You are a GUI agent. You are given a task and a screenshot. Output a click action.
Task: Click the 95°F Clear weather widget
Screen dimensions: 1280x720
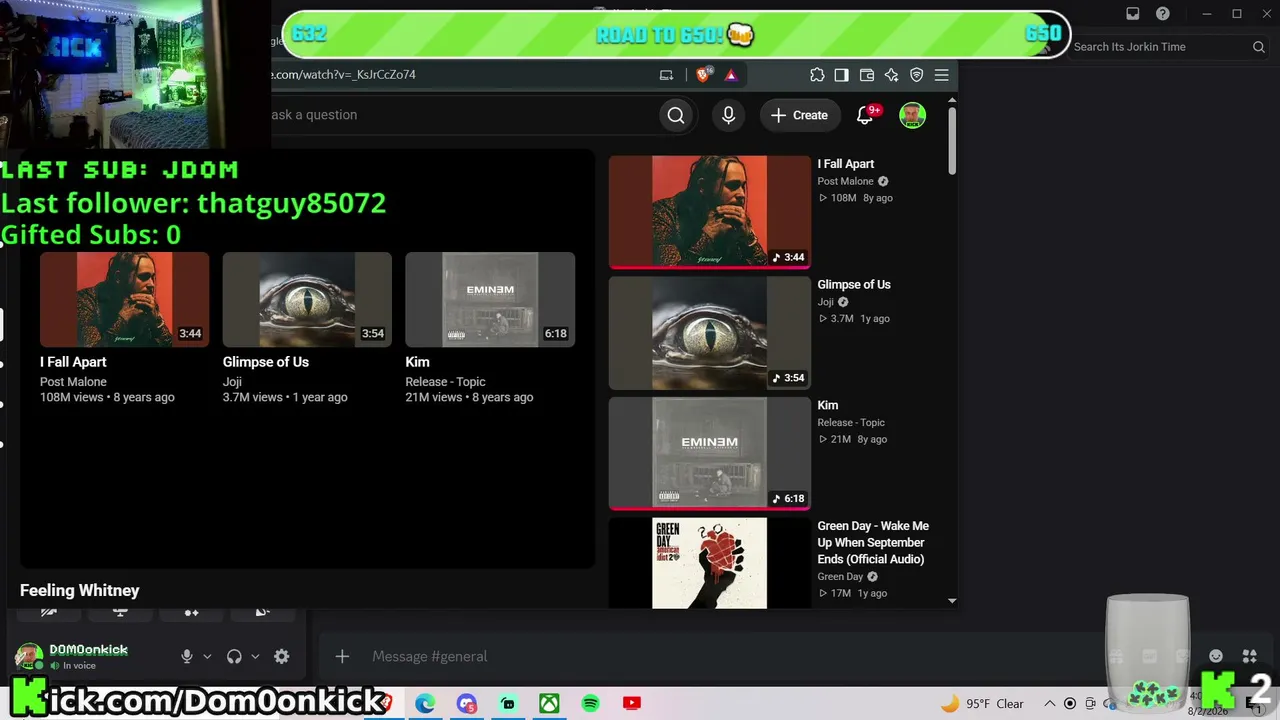tap(982, 704)
